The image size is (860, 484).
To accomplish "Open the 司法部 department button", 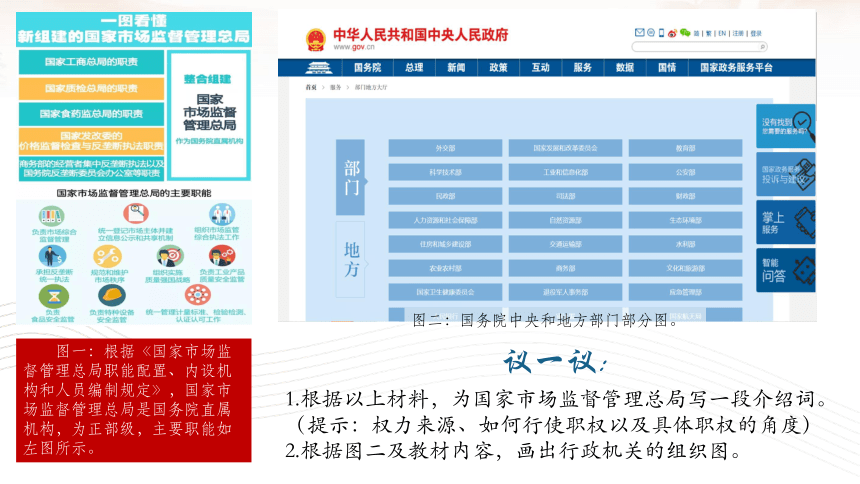I will pos(565,196).
